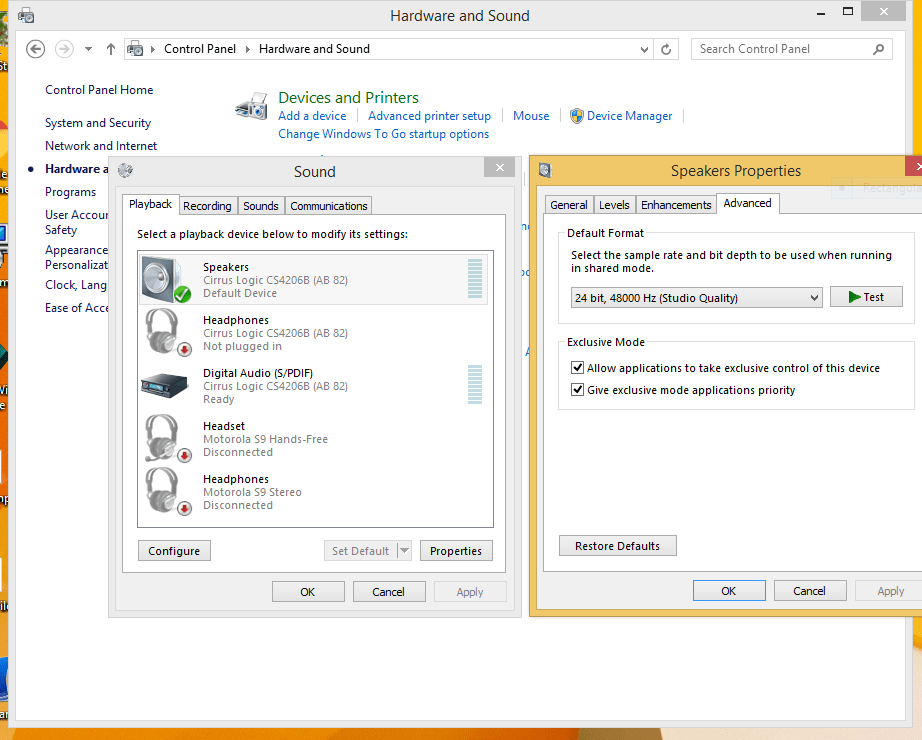Select the Speakers playback device icon

pos(161,276)
